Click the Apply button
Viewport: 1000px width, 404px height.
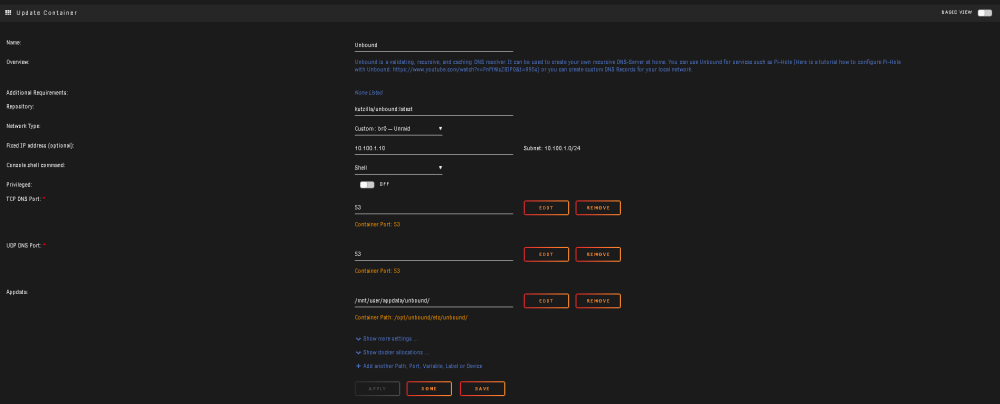coord(378,389)
